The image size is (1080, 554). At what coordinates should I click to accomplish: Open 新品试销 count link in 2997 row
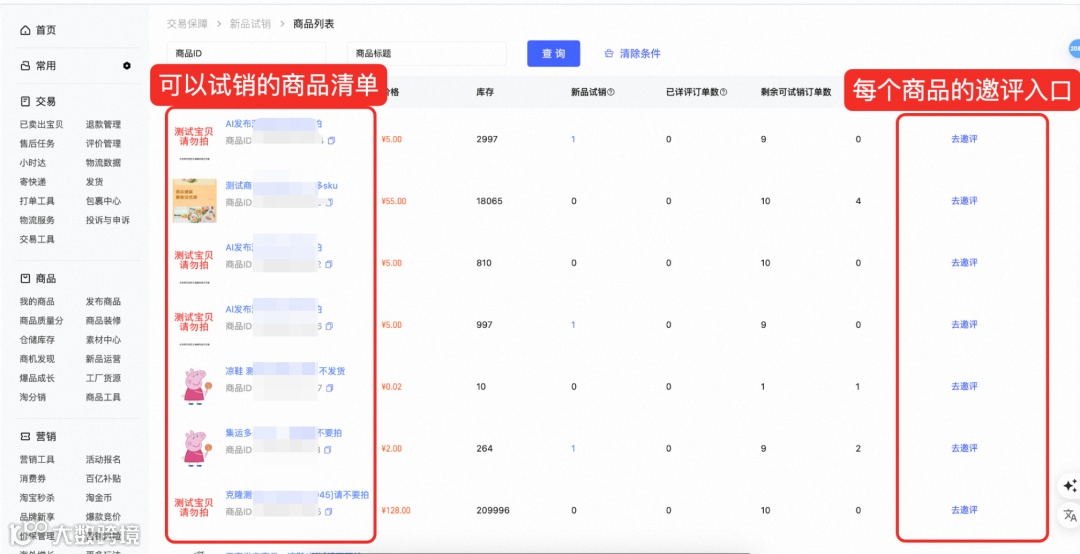click(573, 139)
